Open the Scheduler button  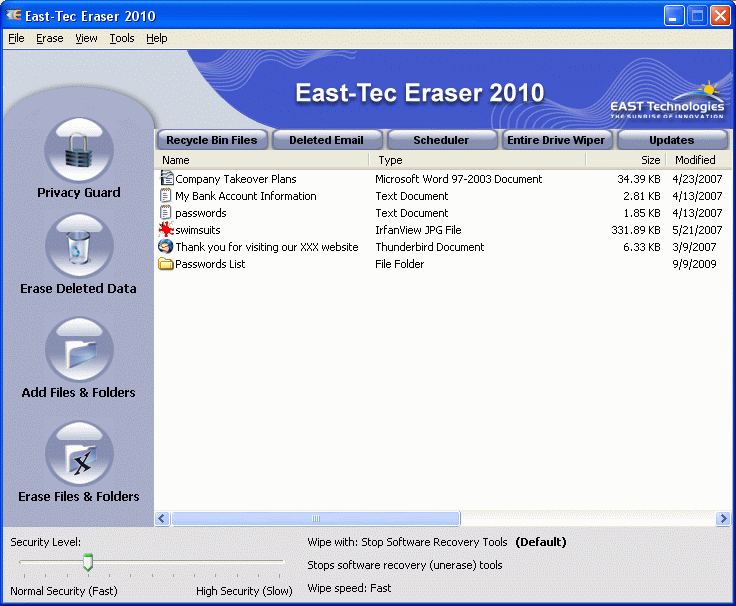[x=441, y=140]
